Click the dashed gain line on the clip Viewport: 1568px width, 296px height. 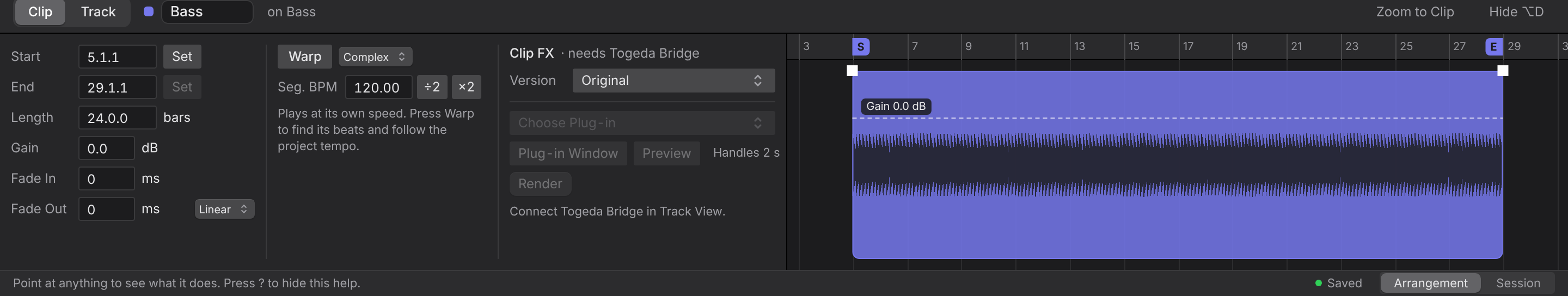[1177, 118]
